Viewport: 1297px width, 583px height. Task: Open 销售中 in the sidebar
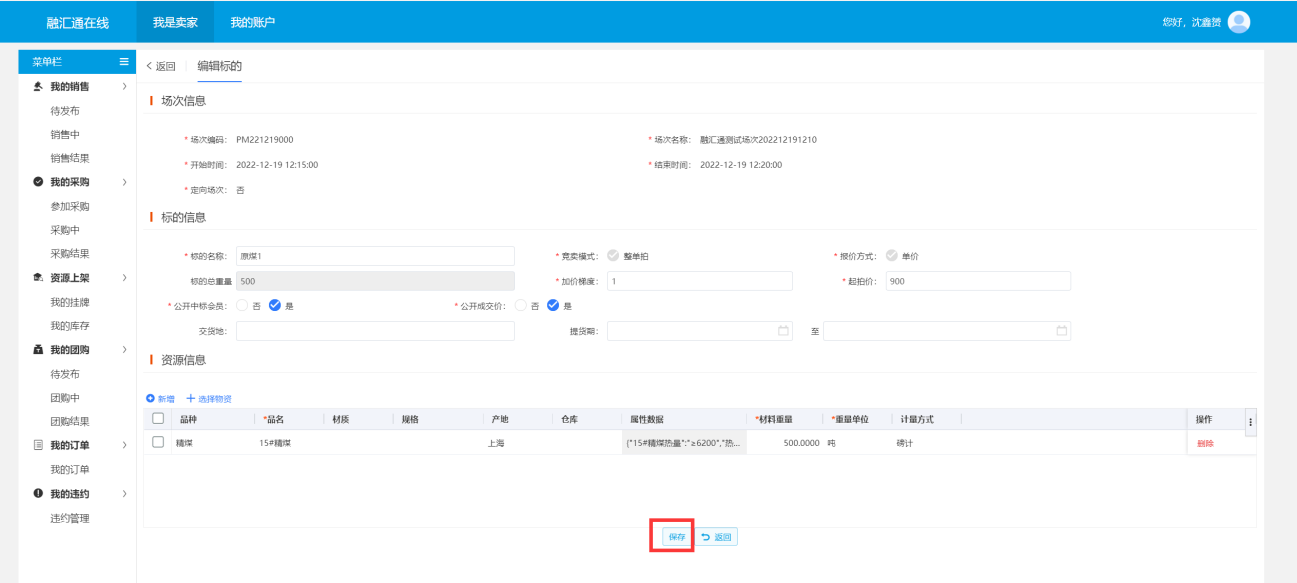pos(65,135)
